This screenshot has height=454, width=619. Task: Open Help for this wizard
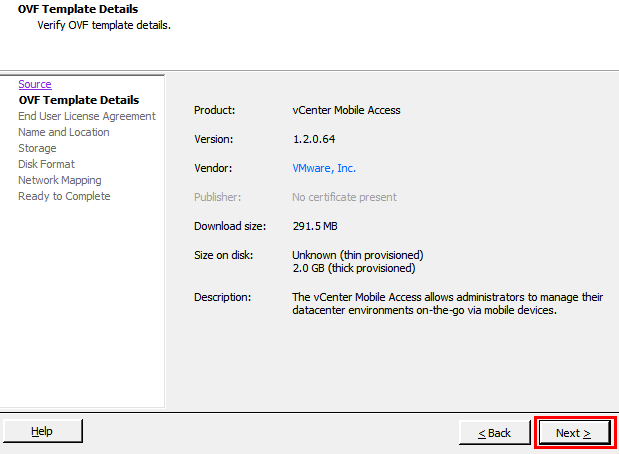(43, 431)
